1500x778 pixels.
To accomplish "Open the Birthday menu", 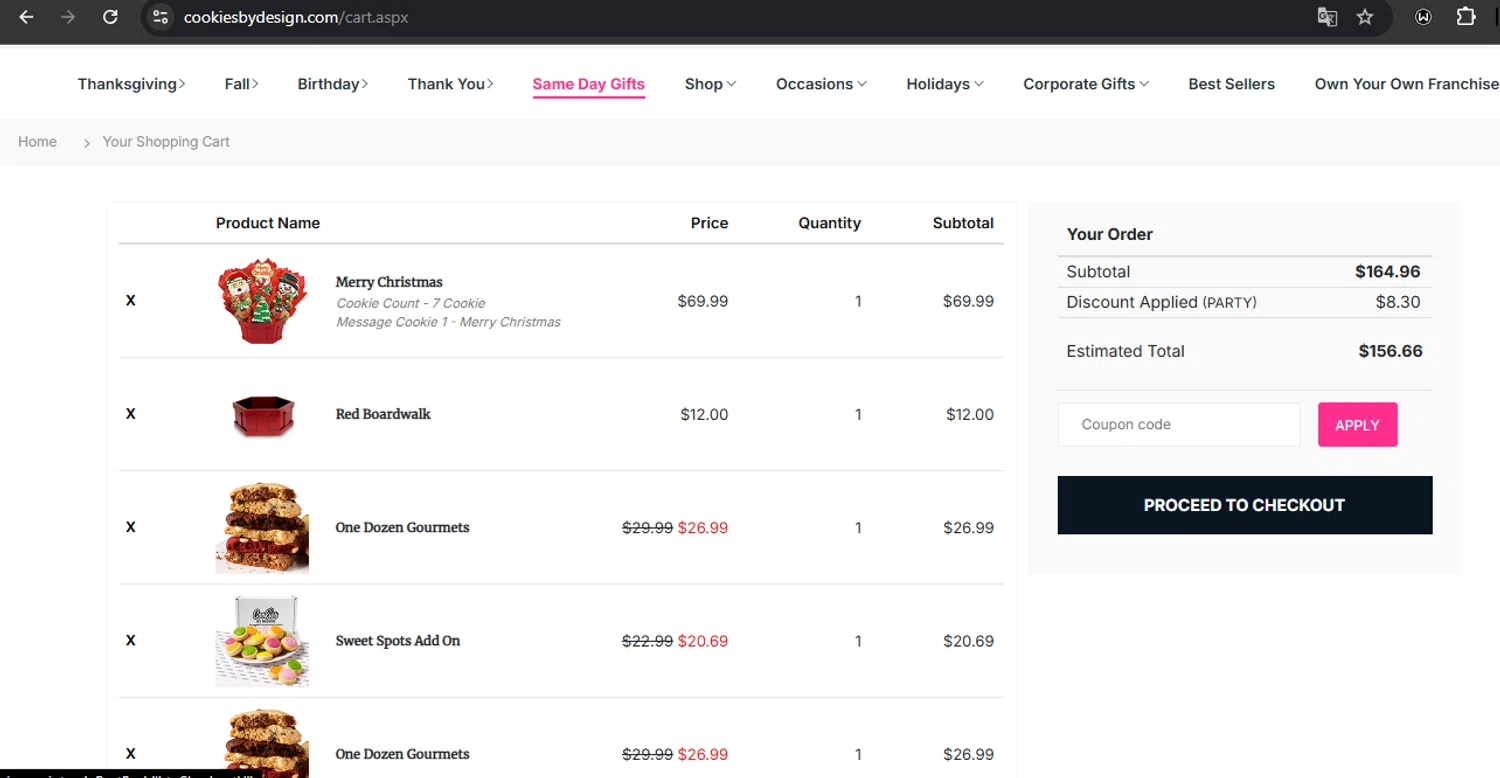I will 332,84.
